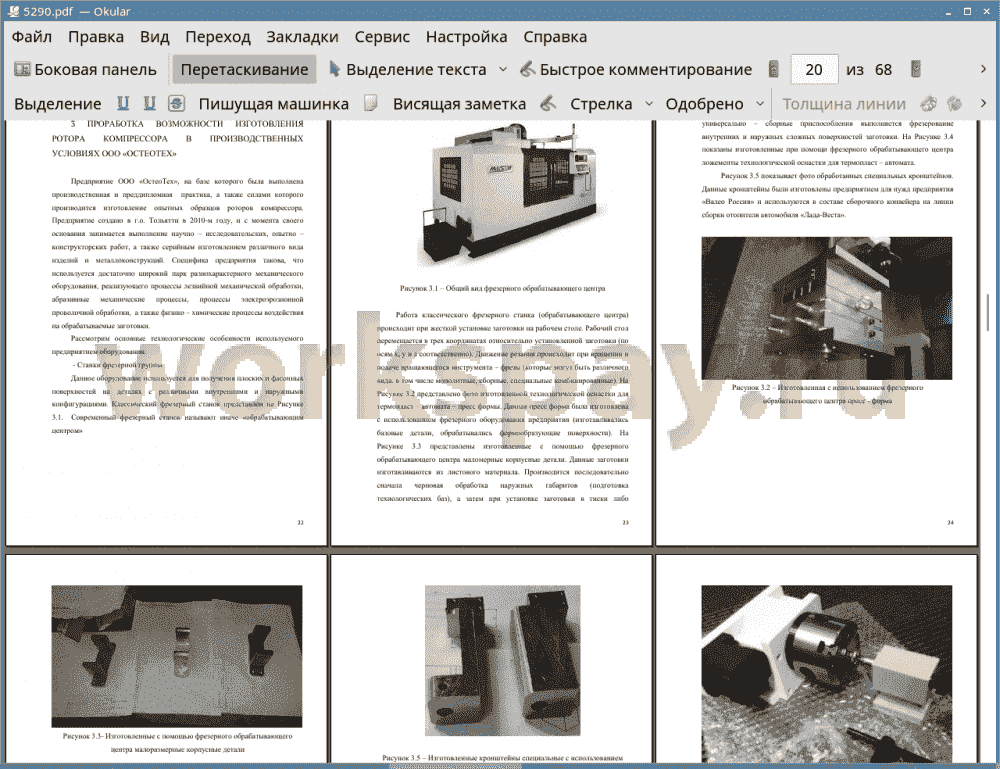The image size is (1000, 769).
Task: Click the second color palette icon
Action: pyautogui.click(x=954, y=103)
